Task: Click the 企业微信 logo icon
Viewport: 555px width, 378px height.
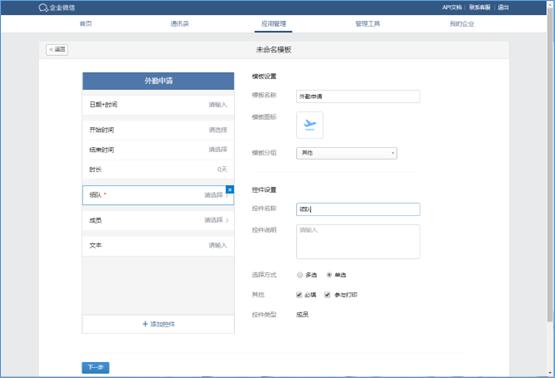Action: pyautogui.click(x=43, y=7)
